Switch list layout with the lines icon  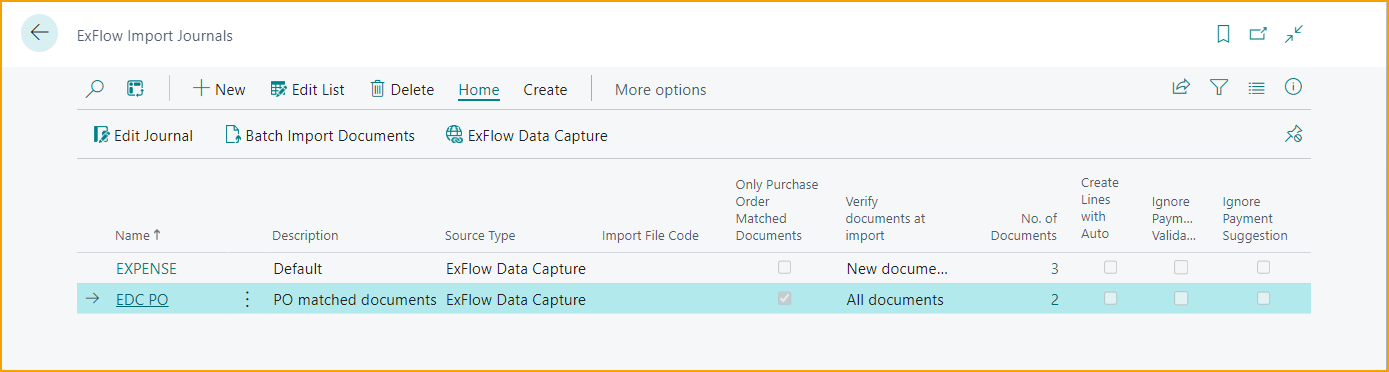pos(1257,88)
